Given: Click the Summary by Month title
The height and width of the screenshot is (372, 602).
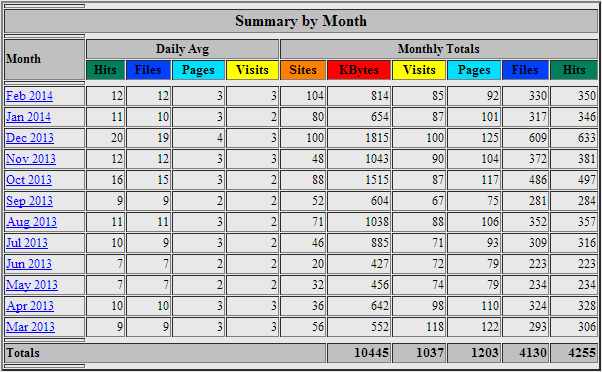Looking at the screenshot, I should [301, 21].
